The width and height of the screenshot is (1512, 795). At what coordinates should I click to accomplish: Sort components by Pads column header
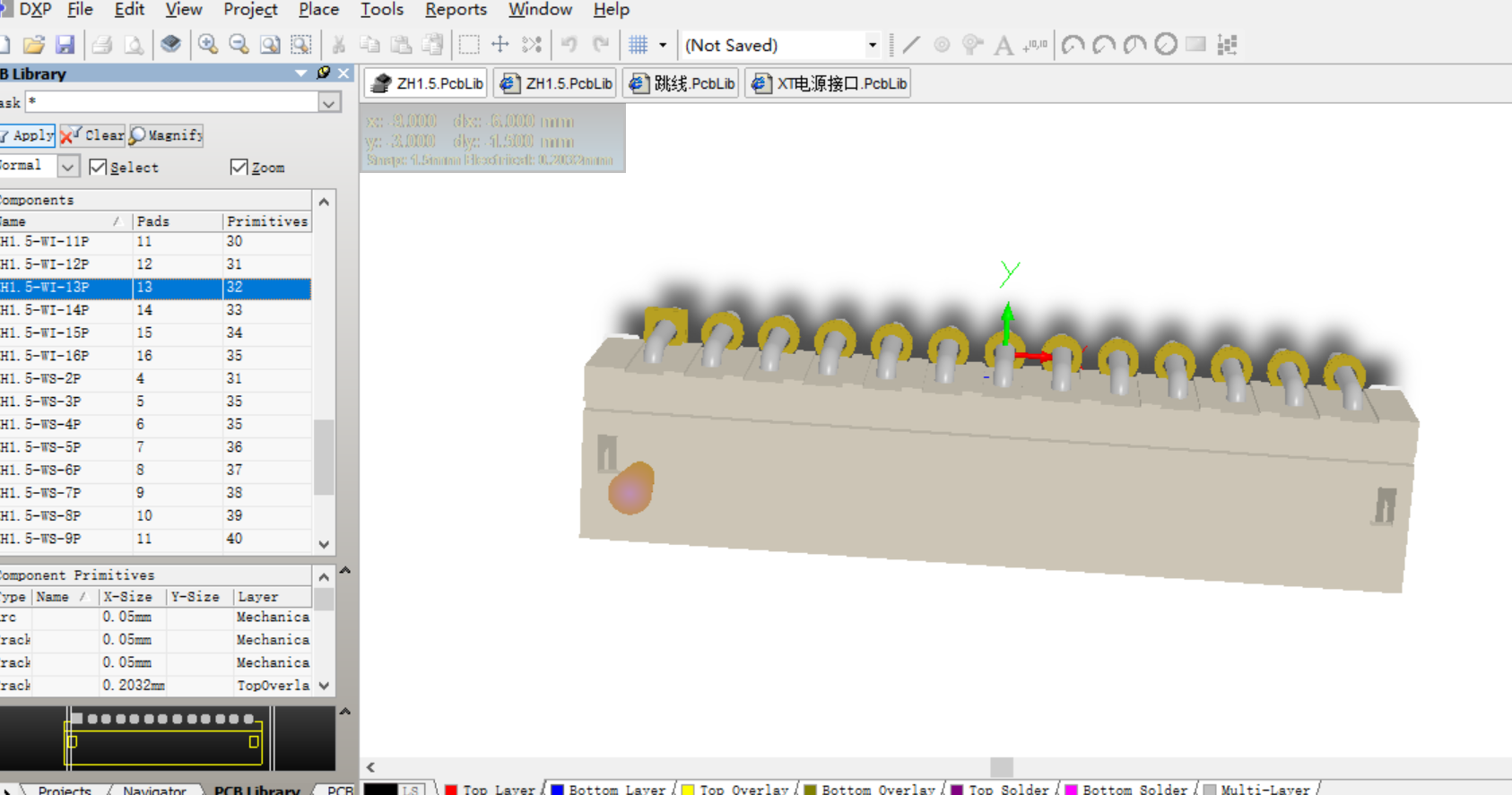click(x=178, y=221)
